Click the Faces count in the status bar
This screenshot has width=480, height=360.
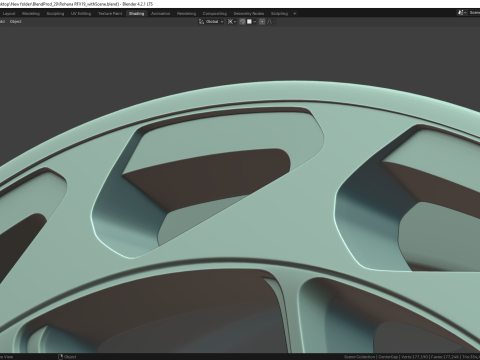pyautogui.click(x=445, y=357)
